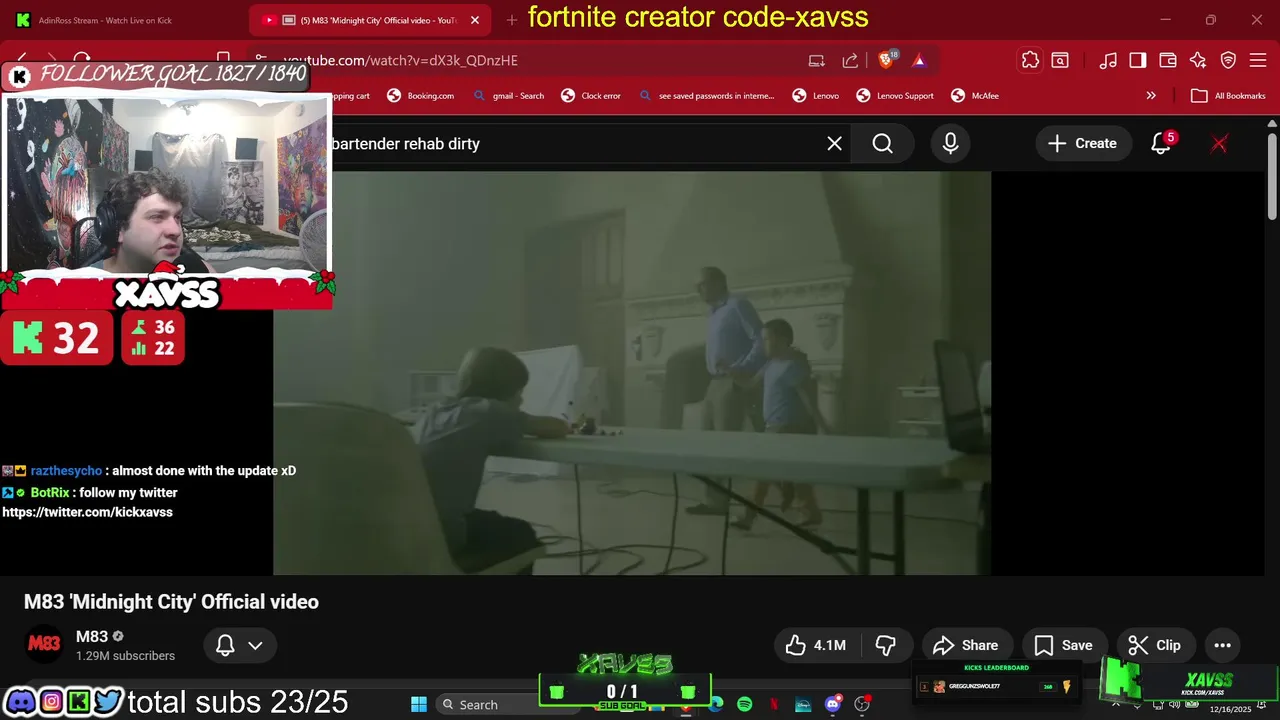Click the M83 channel name link
This screenshot has width=1280, height=720.
click(x=92, y=636)
